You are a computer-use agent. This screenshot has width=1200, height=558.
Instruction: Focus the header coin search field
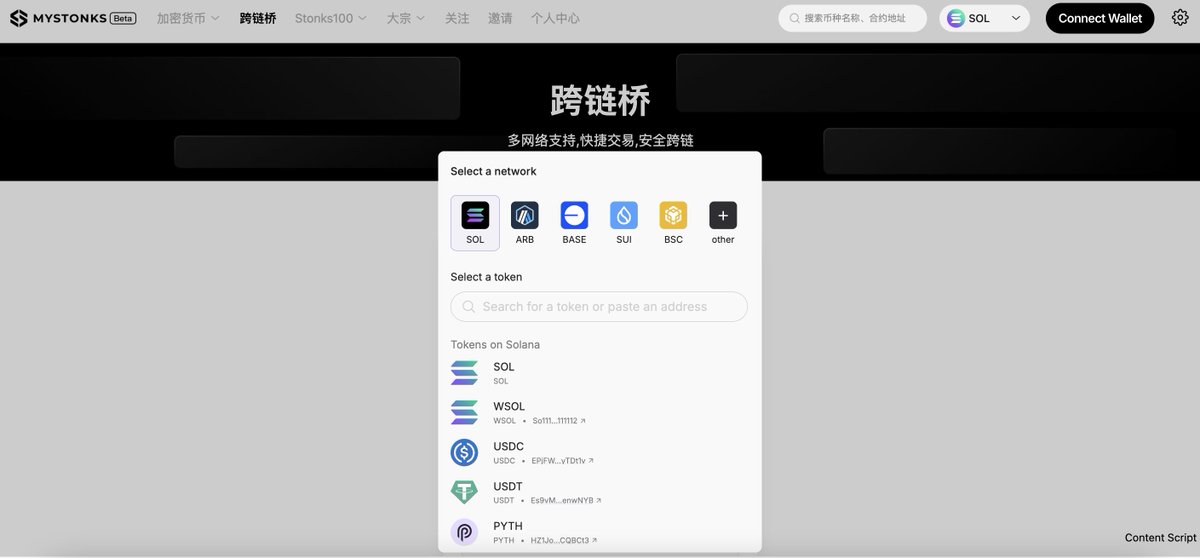pos(852,18)
